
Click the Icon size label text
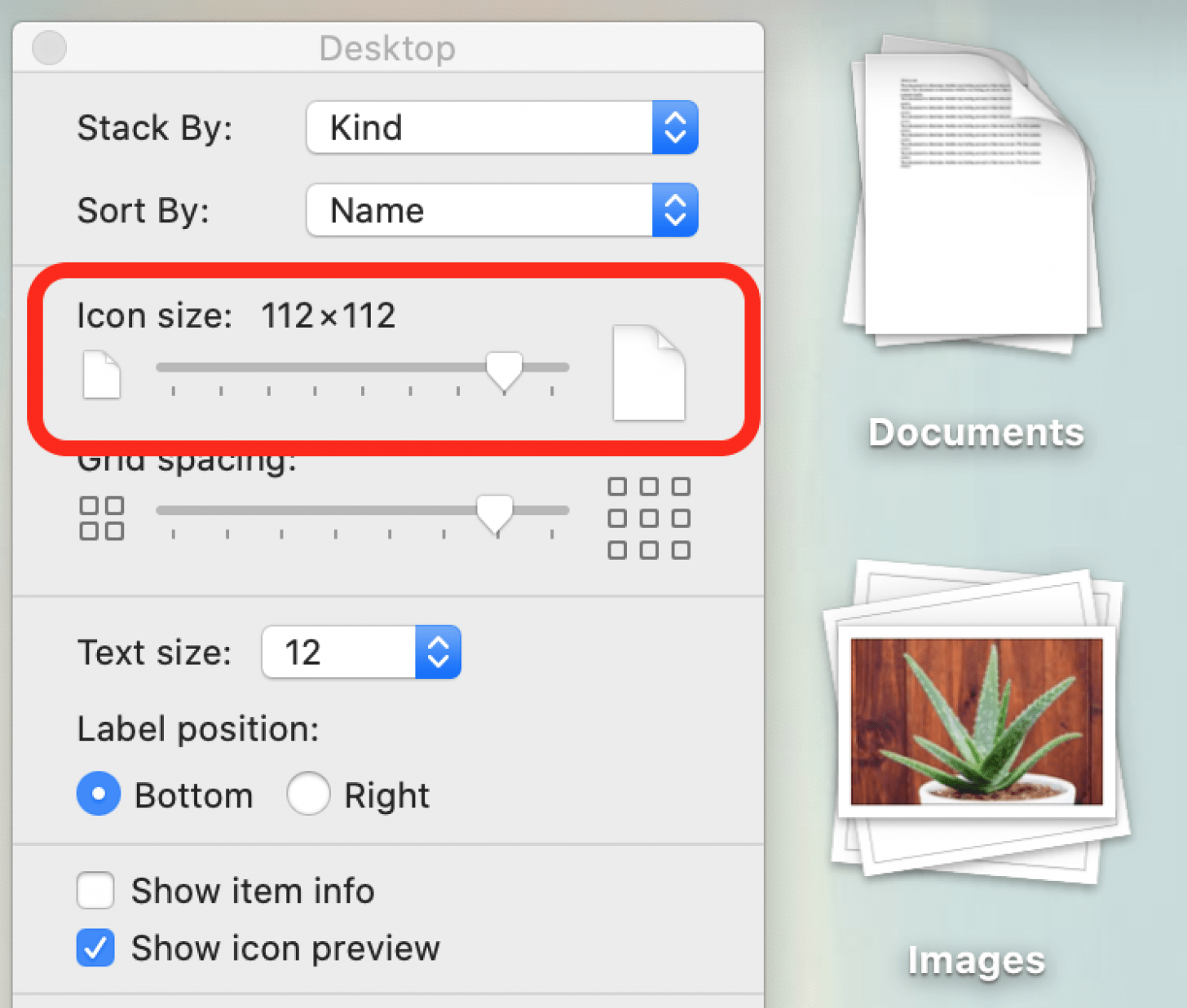(x=155, y=315)
